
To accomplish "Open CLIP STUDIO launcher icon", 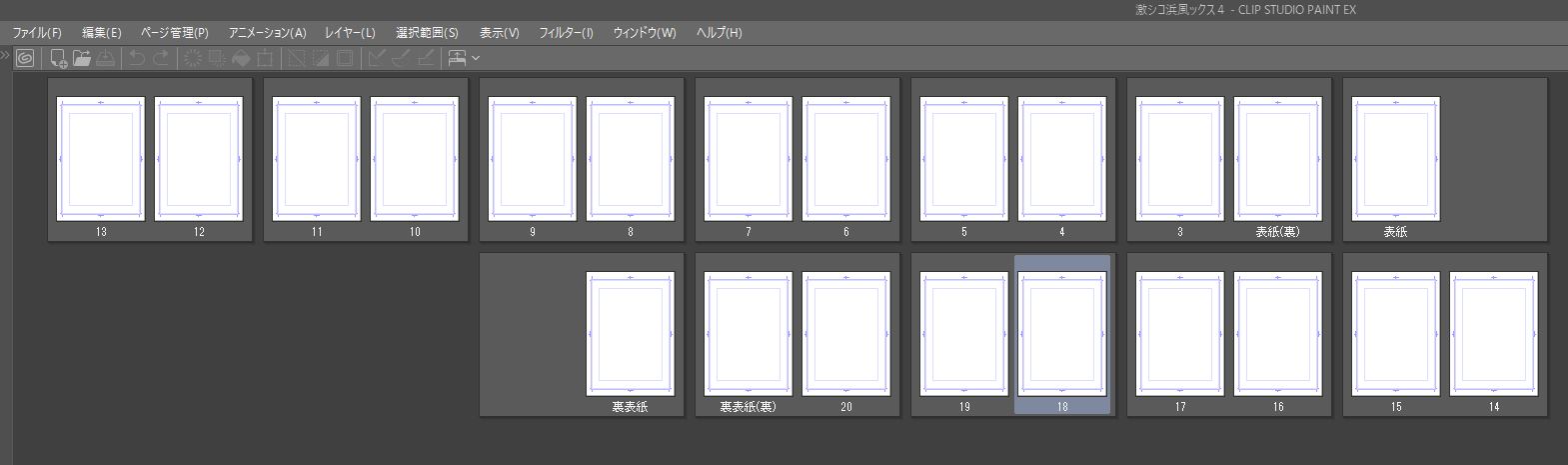I will 26,58.
